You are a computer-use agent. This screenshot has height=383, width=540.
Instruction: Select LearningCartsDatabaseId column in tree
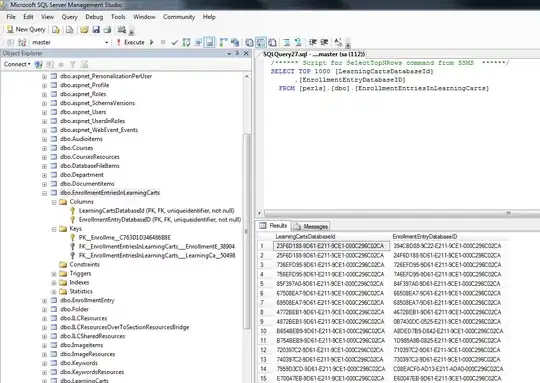157,210
